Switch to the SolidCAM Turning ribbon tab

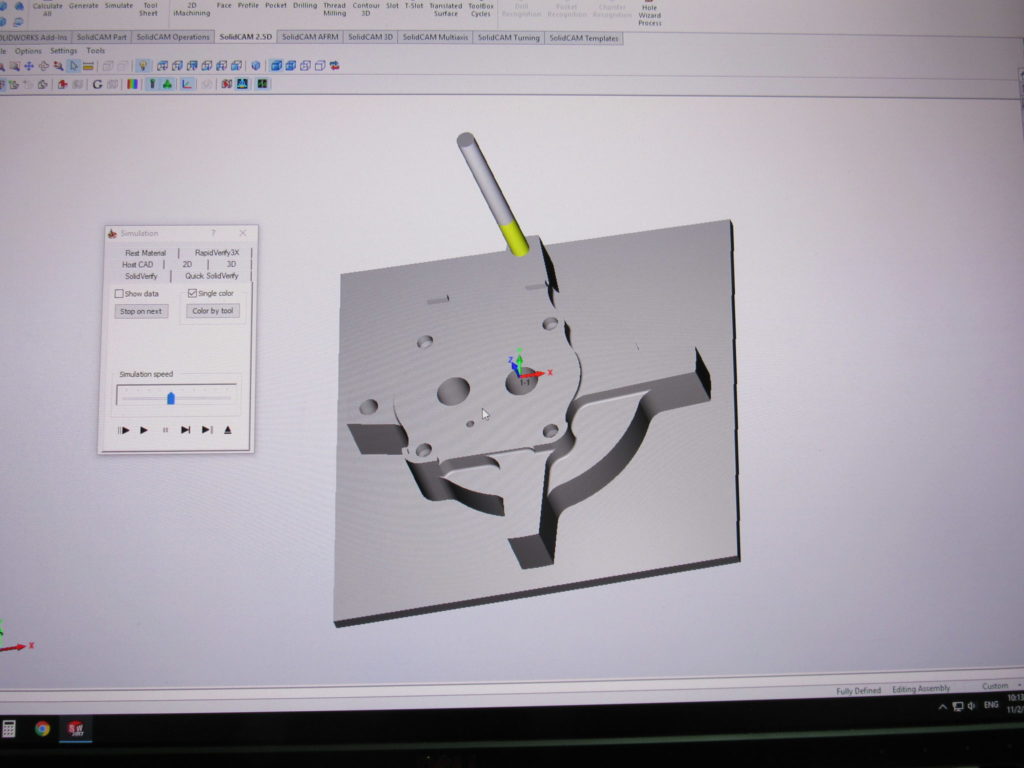(x=509, y=37)
